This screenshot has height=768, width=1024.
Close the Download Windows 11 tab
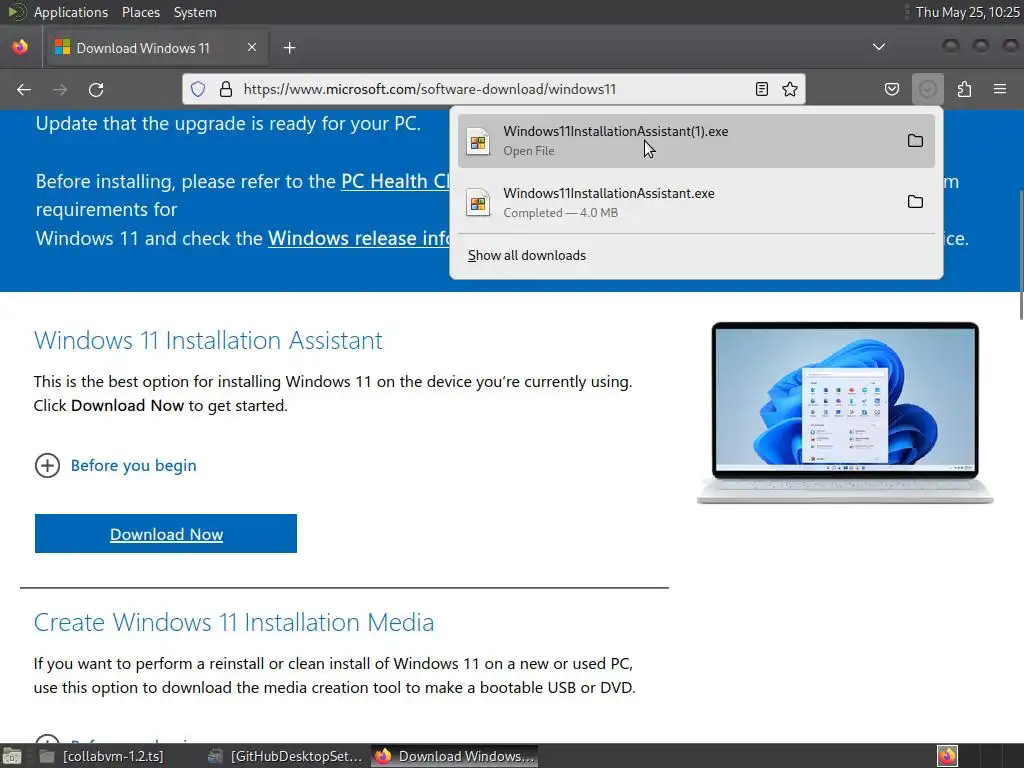pyautogui.click(x=252, y=47)
